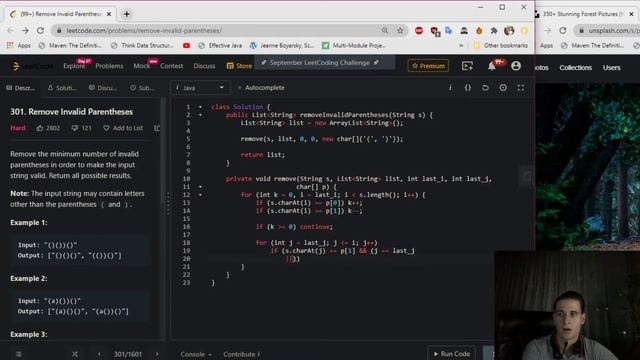Open the Other bookmarks folder
The height and width of the screenshot is (360, 640).
click(x=501, y=45)
